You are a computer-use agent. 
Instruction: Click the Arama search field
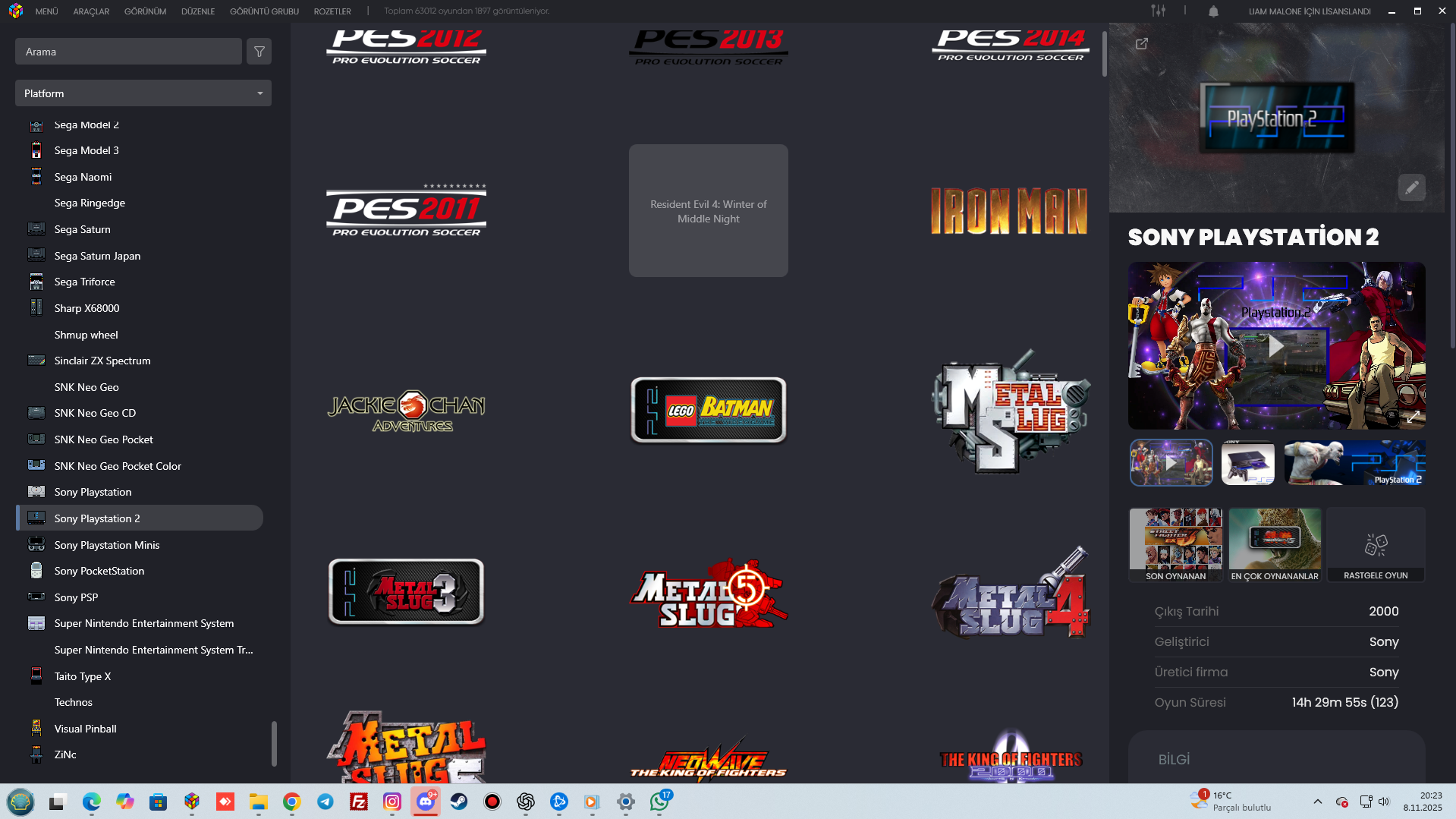point(128,52)
